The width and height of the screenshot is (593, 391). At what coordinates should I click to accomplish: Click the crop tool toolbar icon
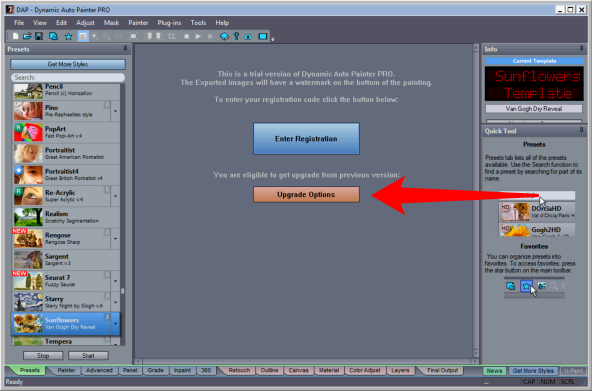172,36
